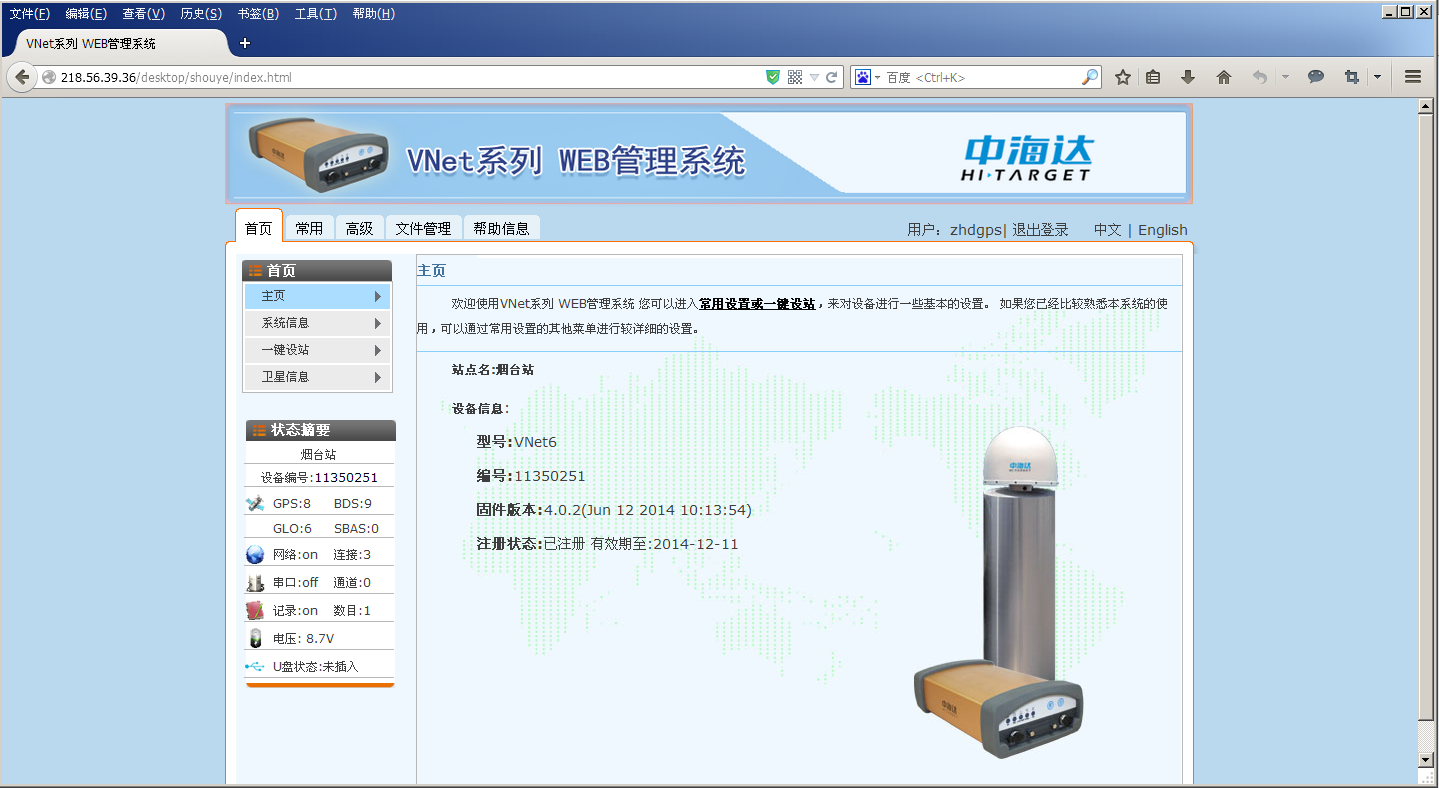Expand the 主页 sidebar arrow
Viewport: 1439px width, 788px height.
pos(378,296)
